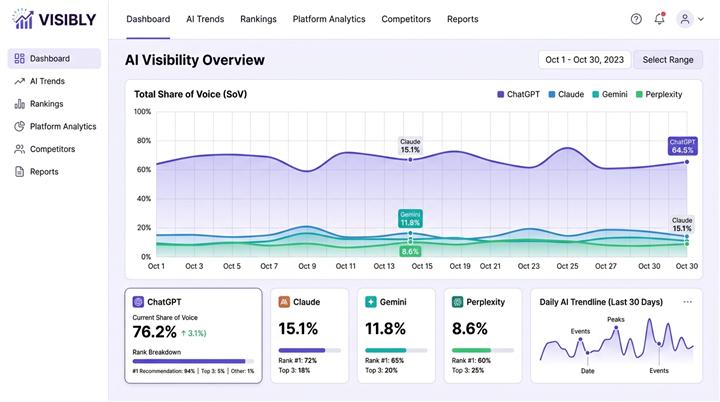Click the Claude rank progress bar
Viewport: 720px width, 402px height.
click(309, 350)
